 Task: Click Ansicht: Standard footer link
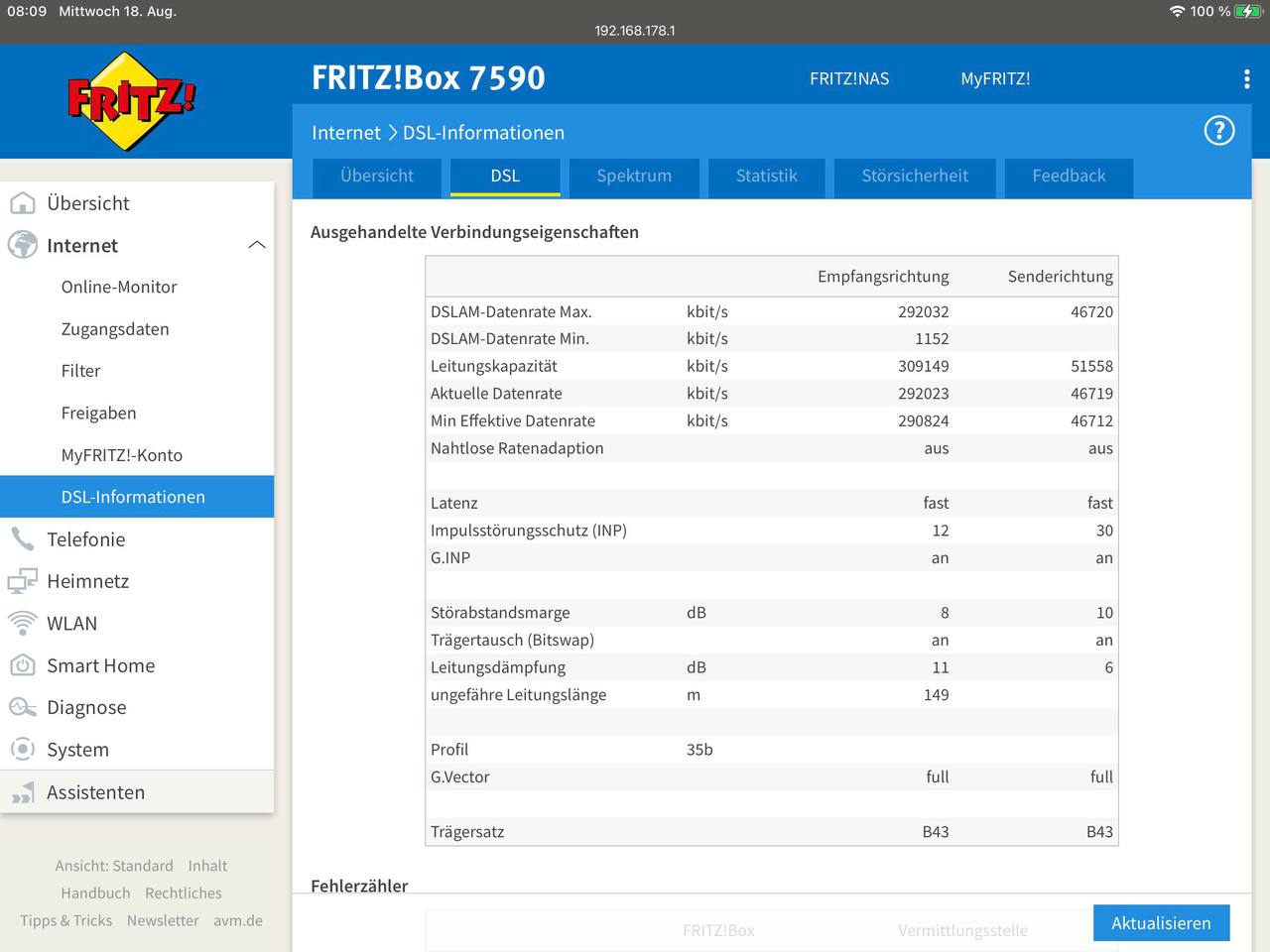click(114, 866)
